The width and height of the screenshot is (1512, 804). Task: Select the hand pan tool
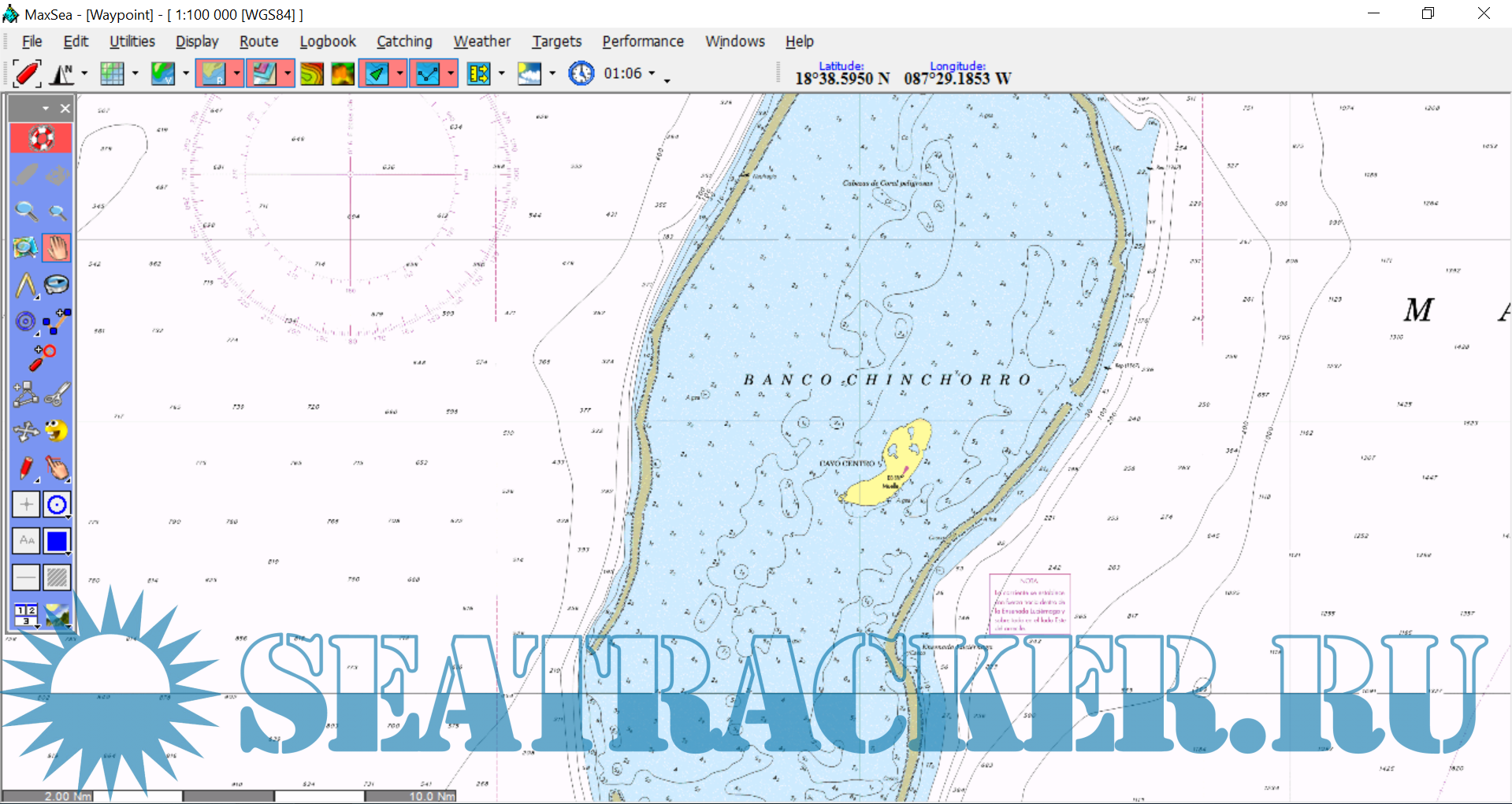(x=57, y=248)
